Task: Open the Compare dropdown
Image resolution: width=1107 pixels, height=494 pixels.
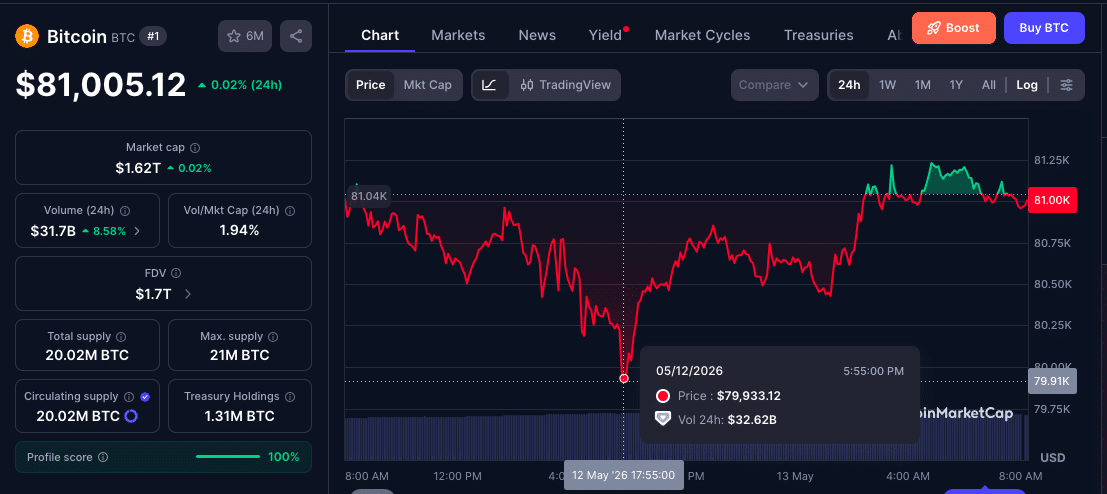Action: click(774, 85)
